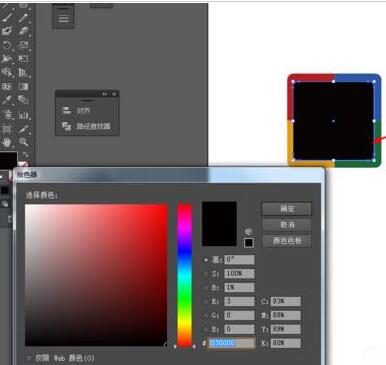The height and width of the screenshot is (365, 386).
Task: Click the black fill swatch in toolbar
Action: [x=8, y=161]
